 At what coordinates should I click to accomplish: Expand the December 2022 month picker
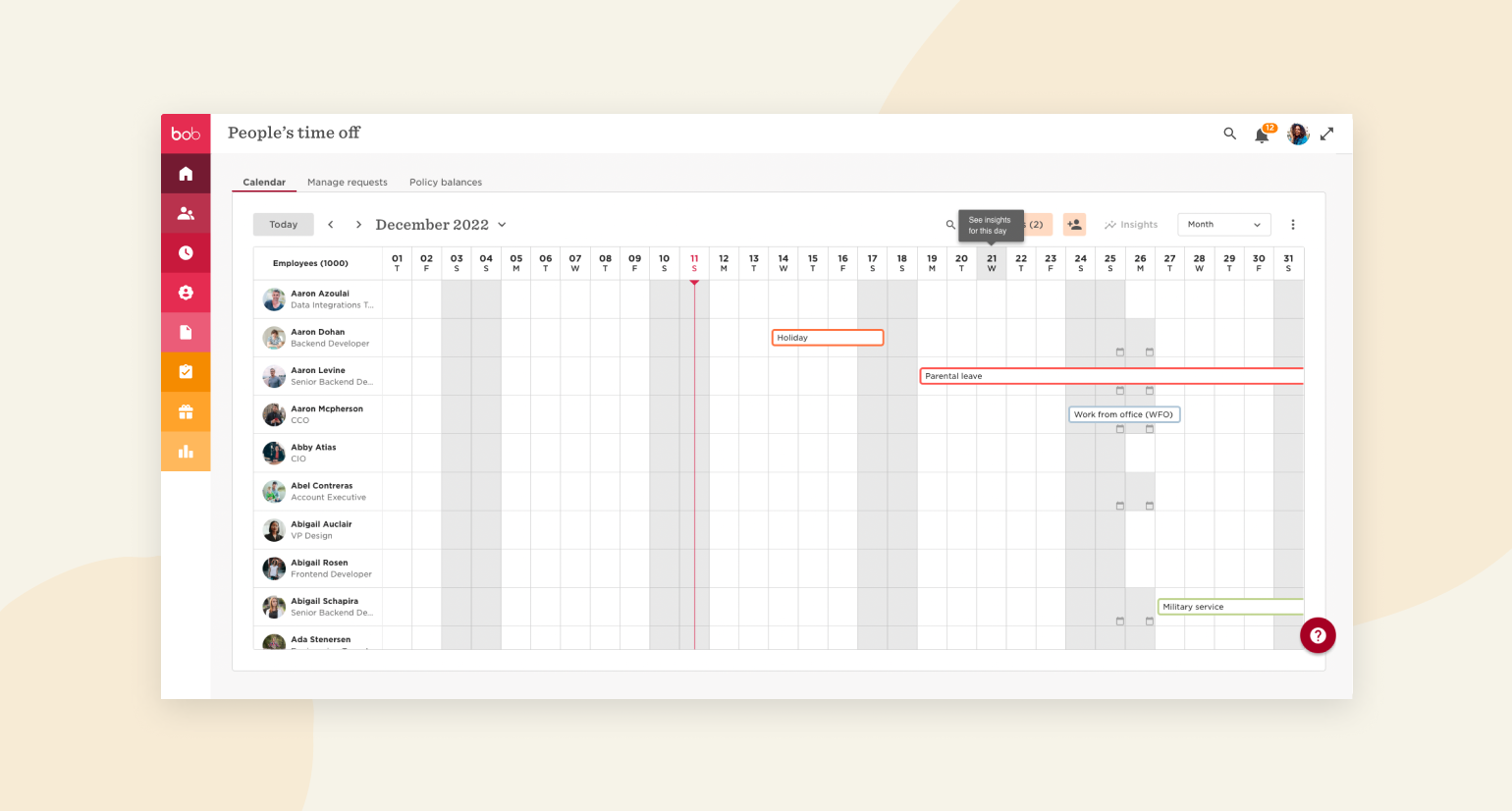click(x=441, y=225)
